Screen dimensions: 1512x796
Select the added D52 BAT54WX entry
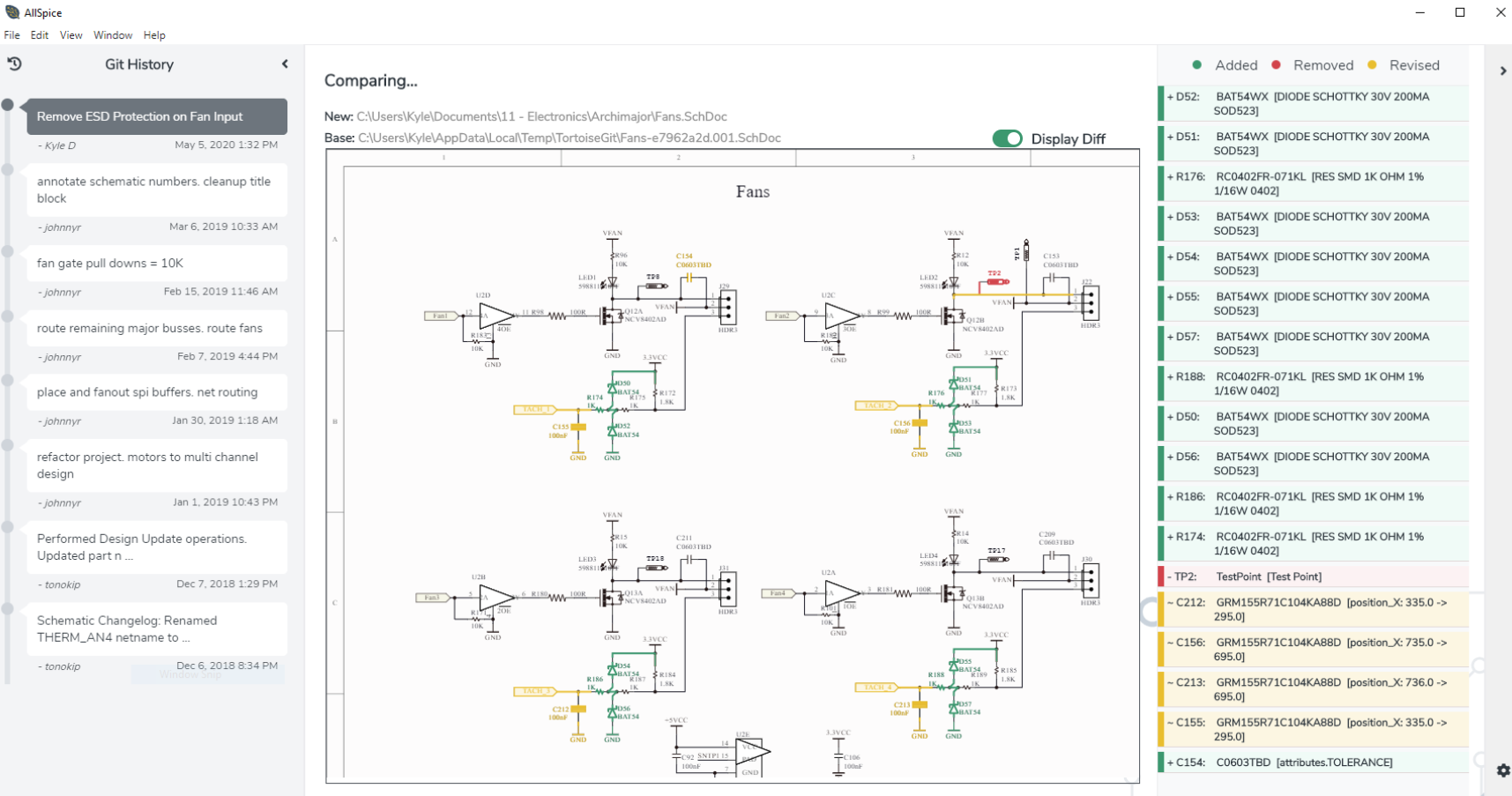point(1314,103)
